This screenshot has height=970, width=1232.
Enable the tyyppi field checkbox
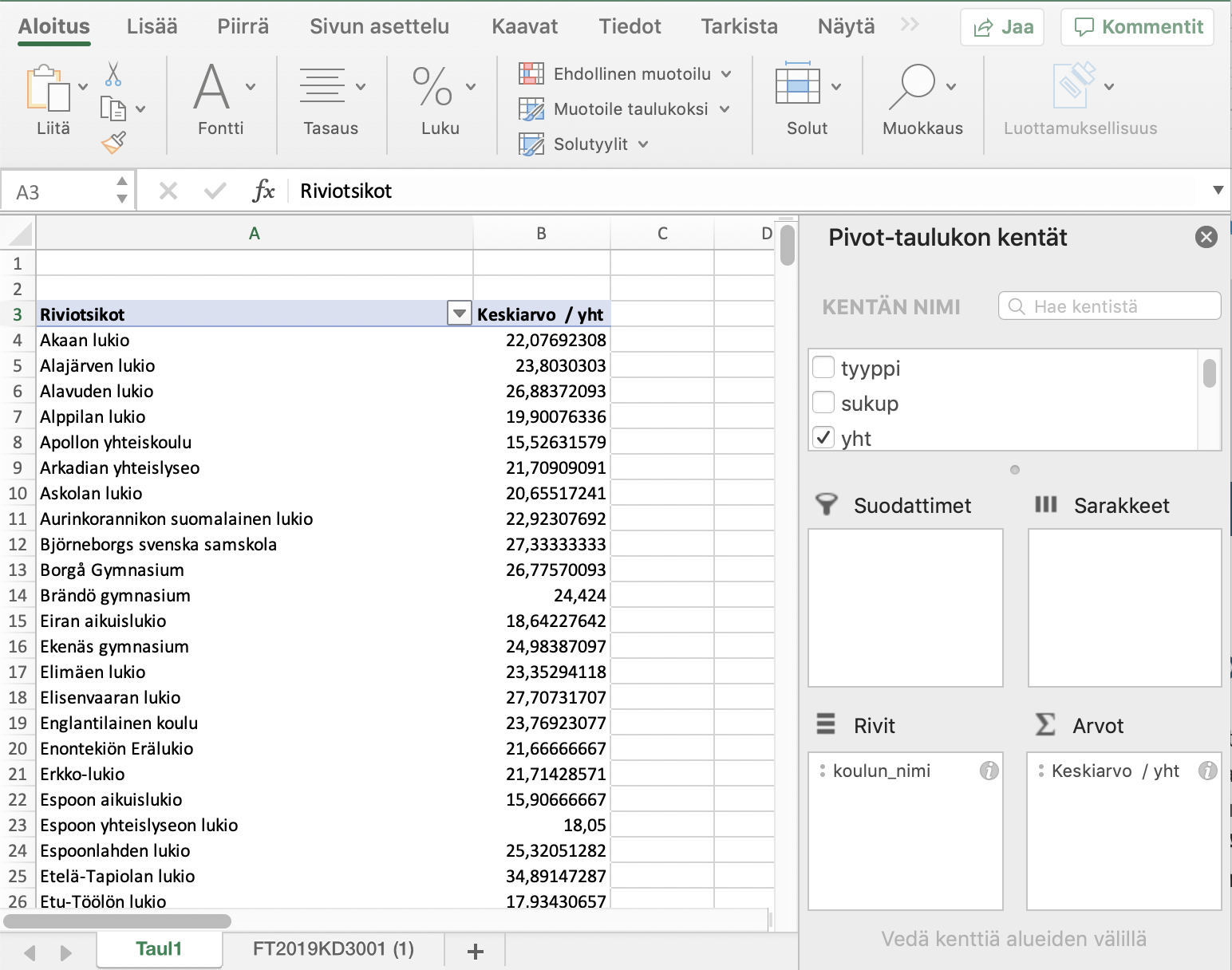(823, 368)
